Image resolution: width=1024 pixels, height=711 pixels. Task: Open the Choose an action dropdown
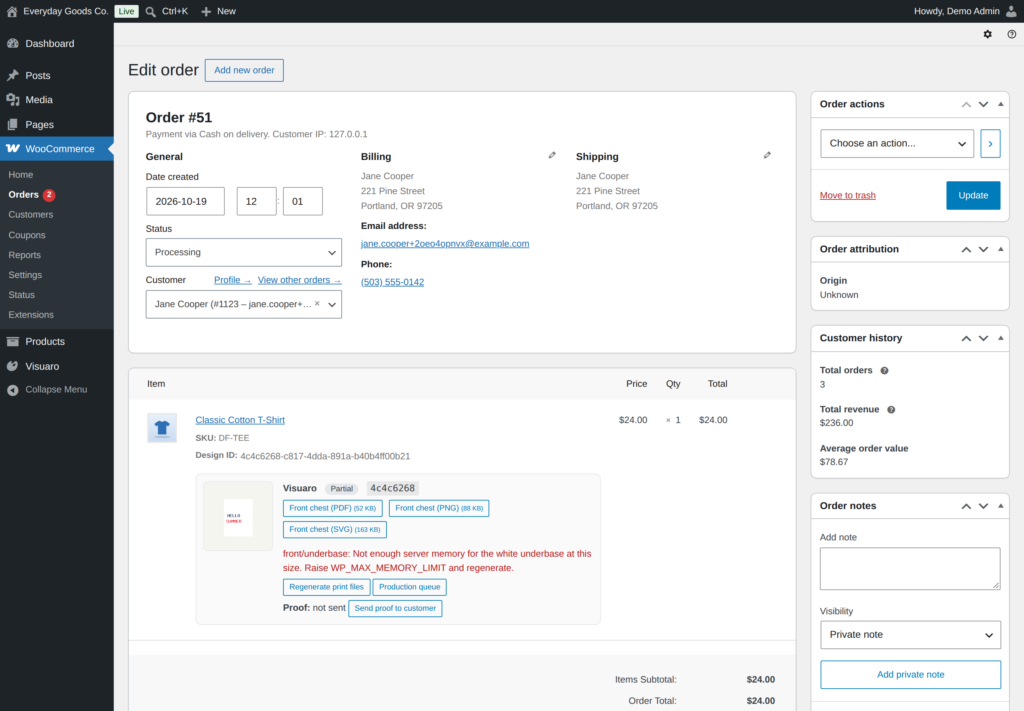[897, 144]
